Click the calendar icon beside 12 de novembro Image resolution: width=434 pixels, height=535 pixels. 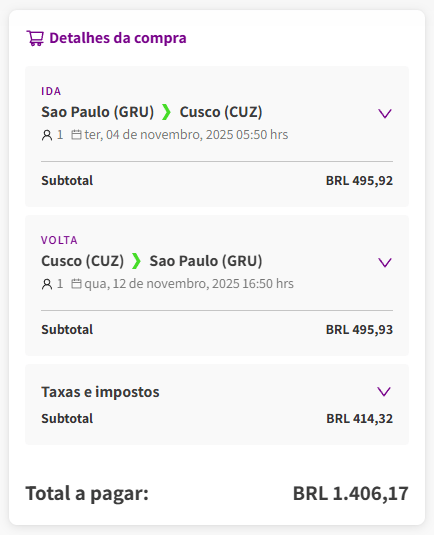76,284
